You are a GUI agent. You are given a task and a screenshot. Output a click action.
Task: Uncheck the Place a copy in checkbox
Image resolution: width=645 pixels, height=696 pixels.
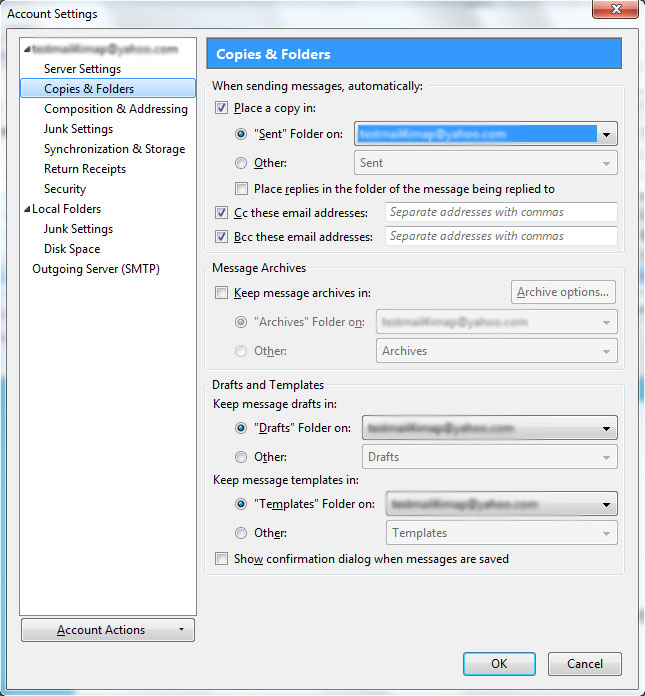point(222,108)
